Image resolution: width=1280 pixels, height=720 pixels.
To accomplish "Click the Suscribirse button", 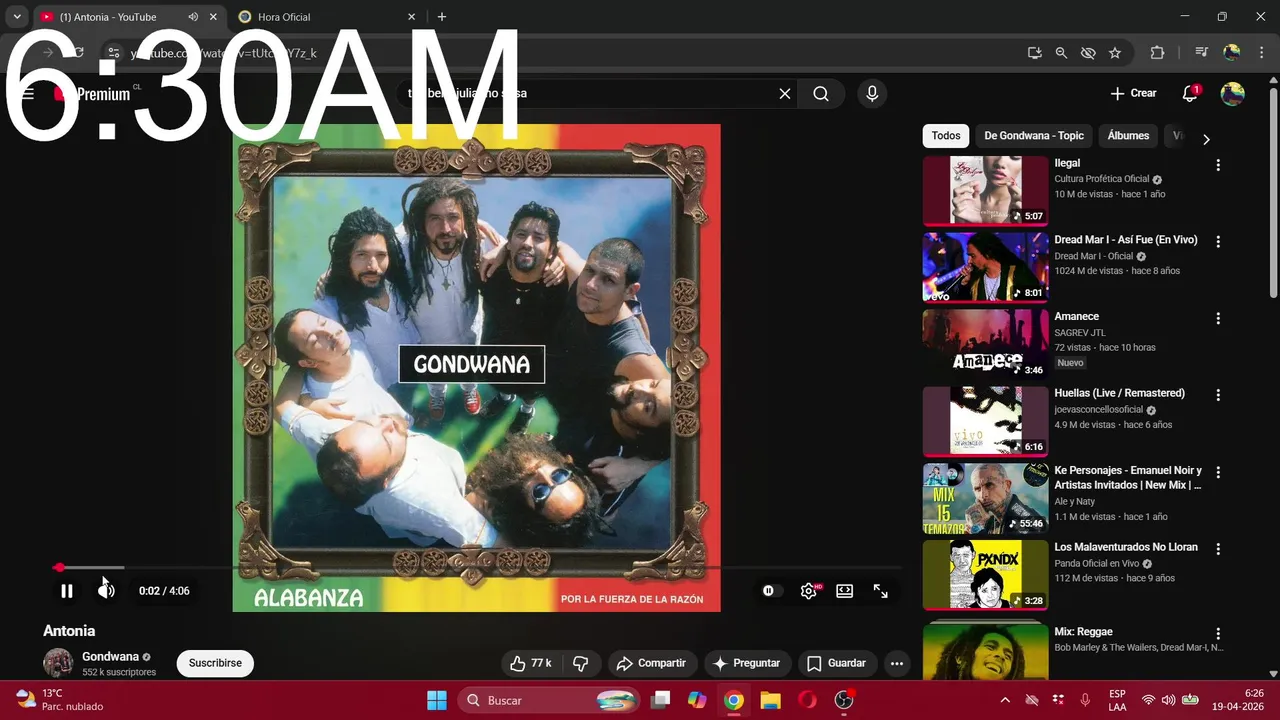I will pos(215,663).
